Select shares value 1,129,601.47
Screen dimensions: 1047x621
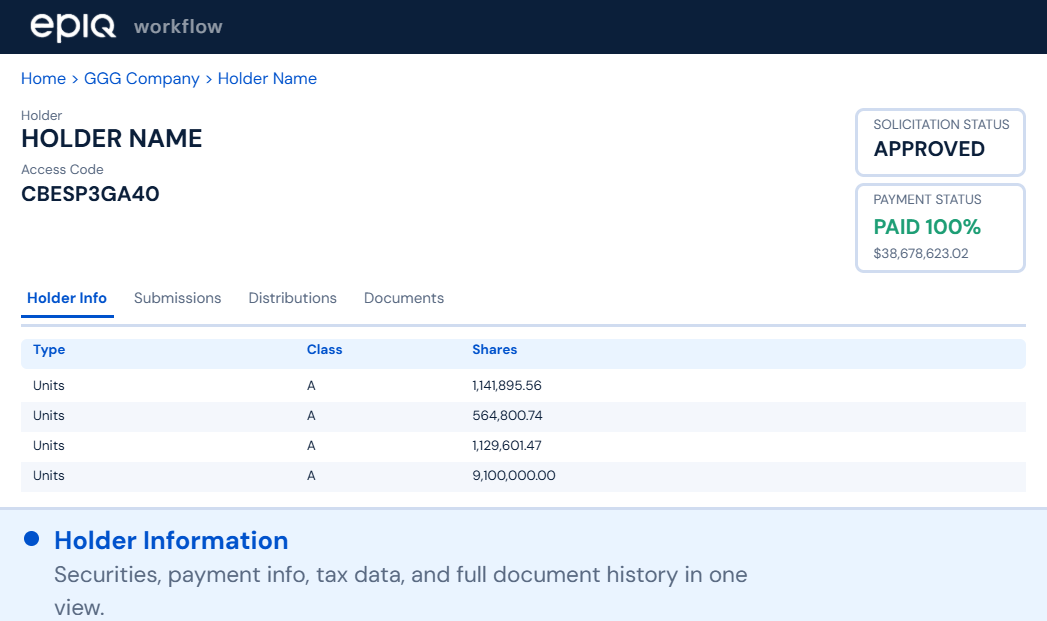coord(507,445)
